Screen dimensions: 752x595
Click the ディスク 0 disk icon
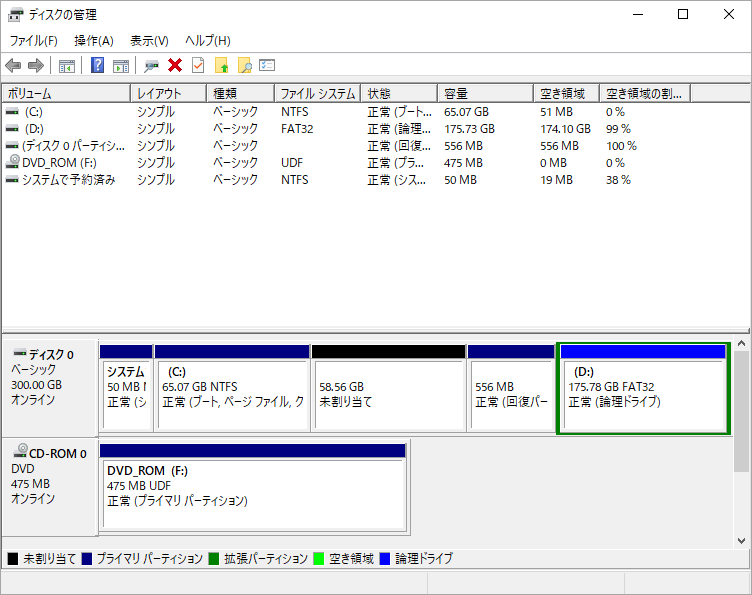coord(20,353)
